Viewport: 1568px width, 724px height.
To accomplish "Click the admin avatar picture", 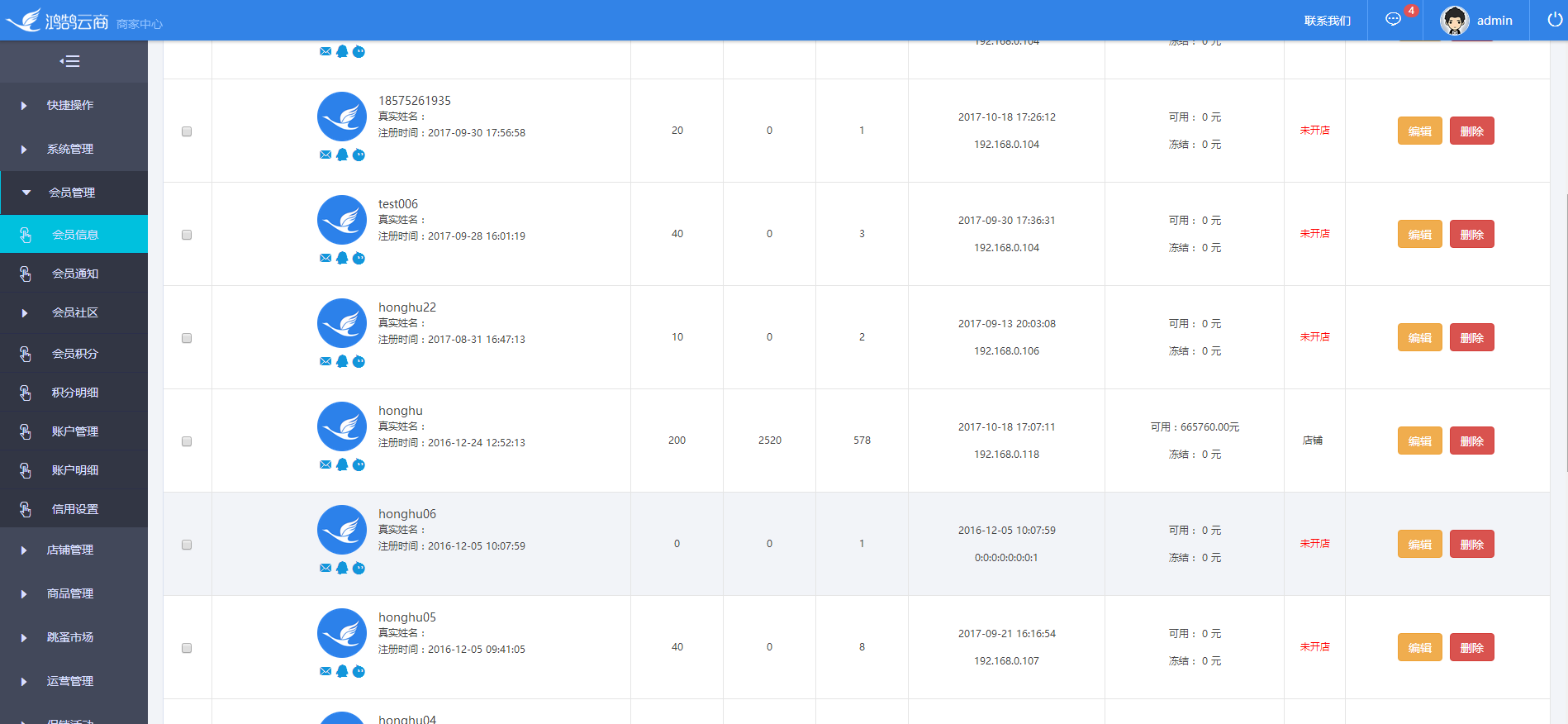I will 1454,21.
